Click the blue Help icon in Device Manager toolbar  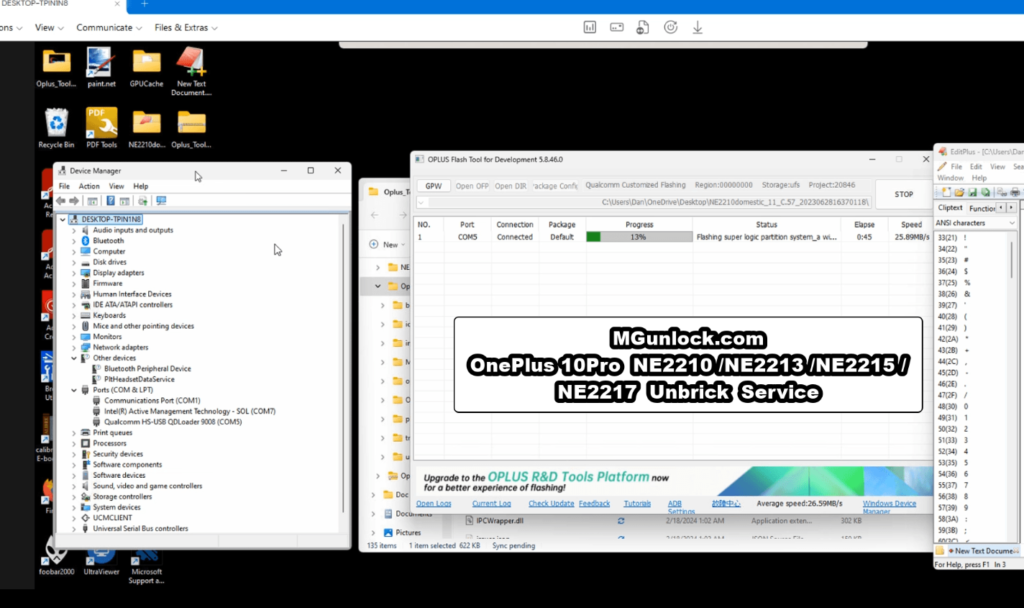(x=110, y=201)
